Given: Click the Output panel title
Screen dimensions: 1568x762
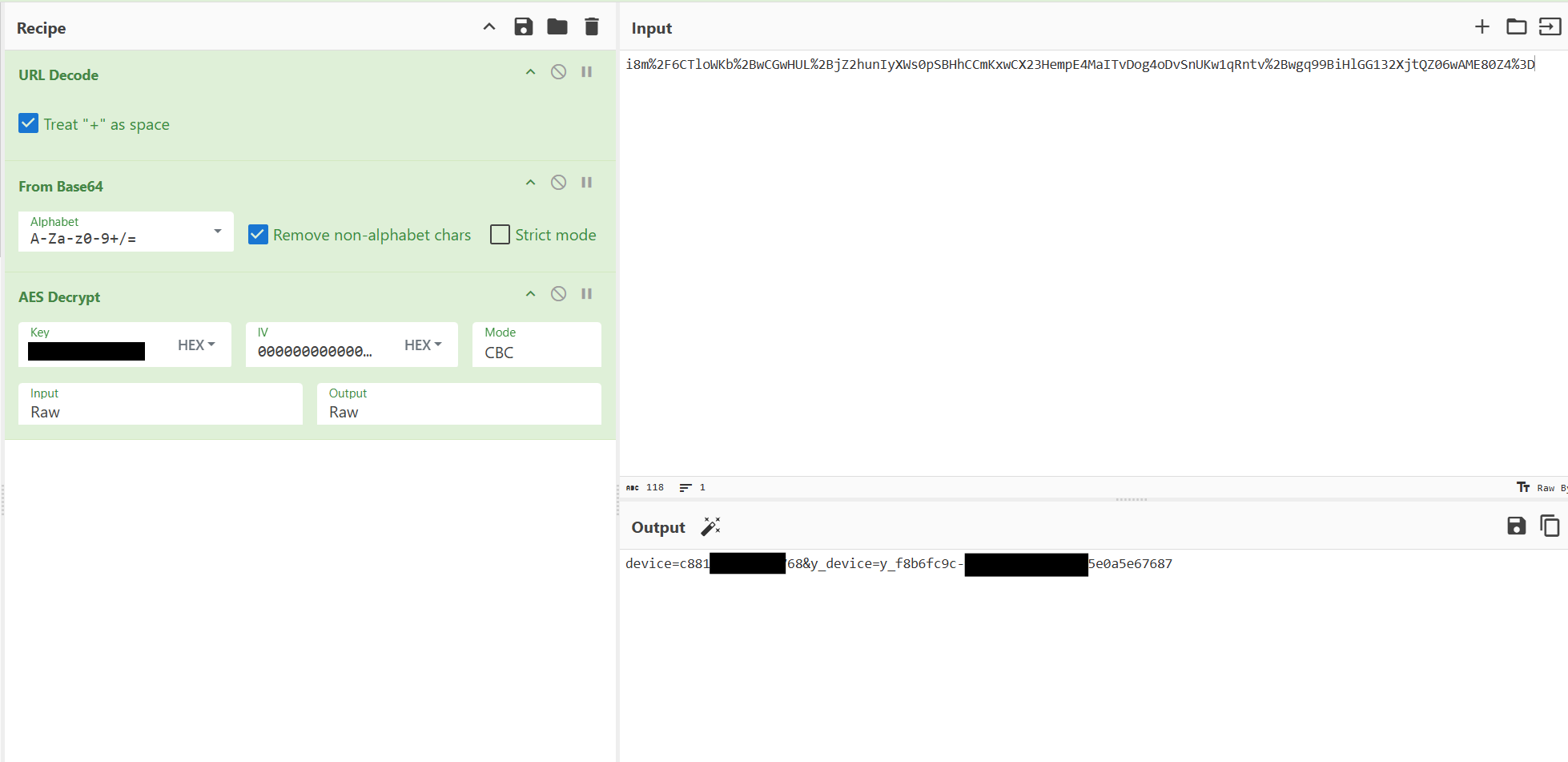Looking at the screenshot, I should click(658, 527).
